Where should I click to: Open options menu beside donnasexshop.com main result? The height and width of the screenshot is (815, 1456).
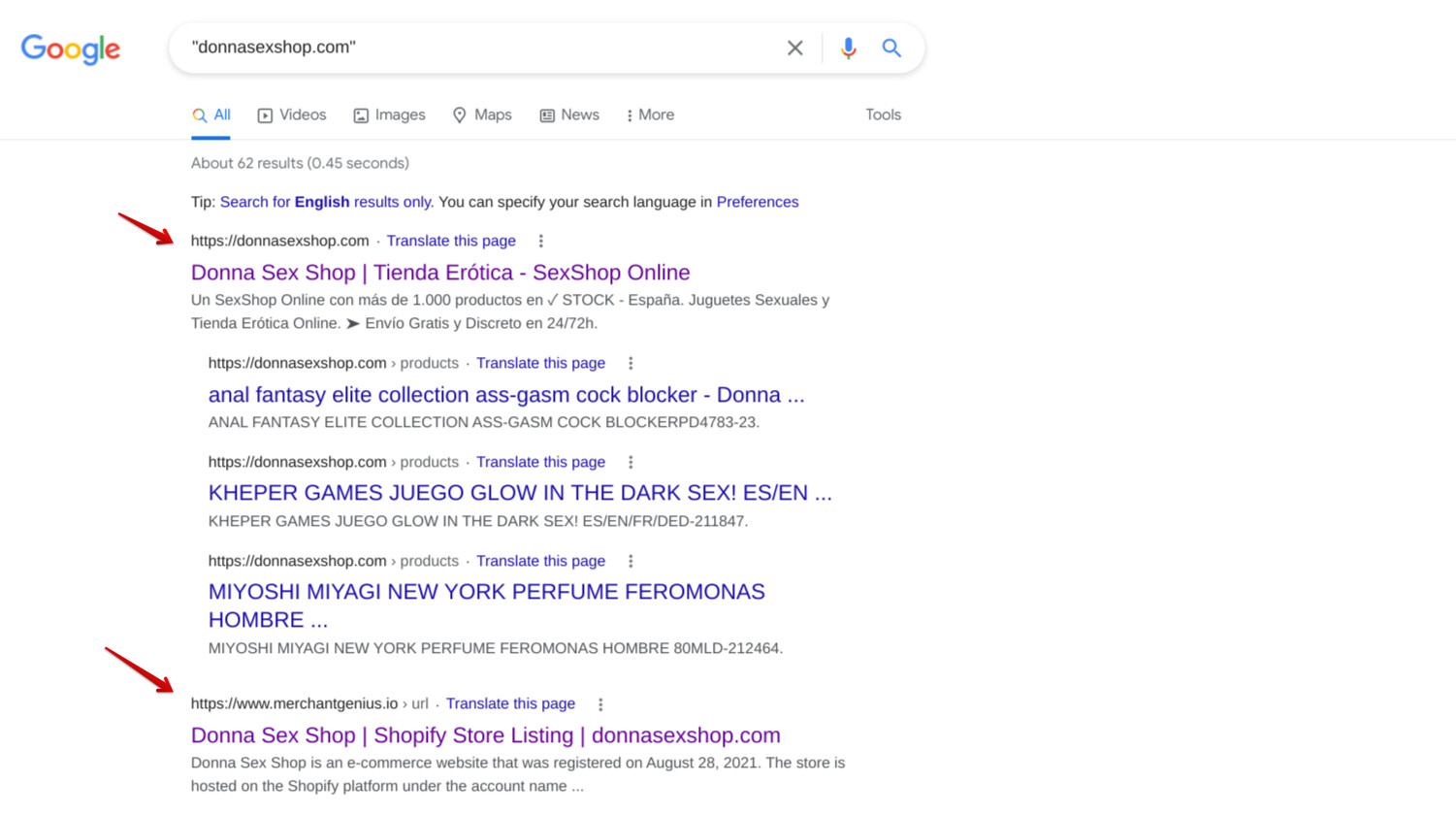pos(541,241)
